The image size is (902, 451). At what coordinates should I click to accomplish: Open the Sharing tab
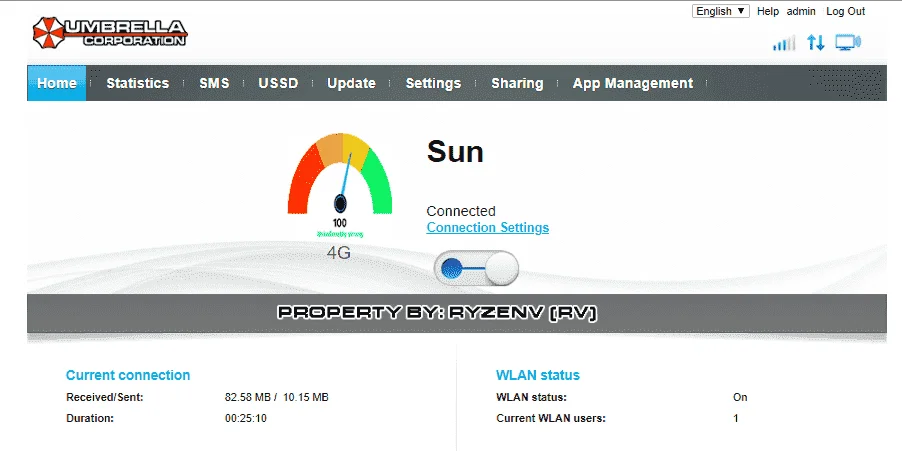pos(517,83)
